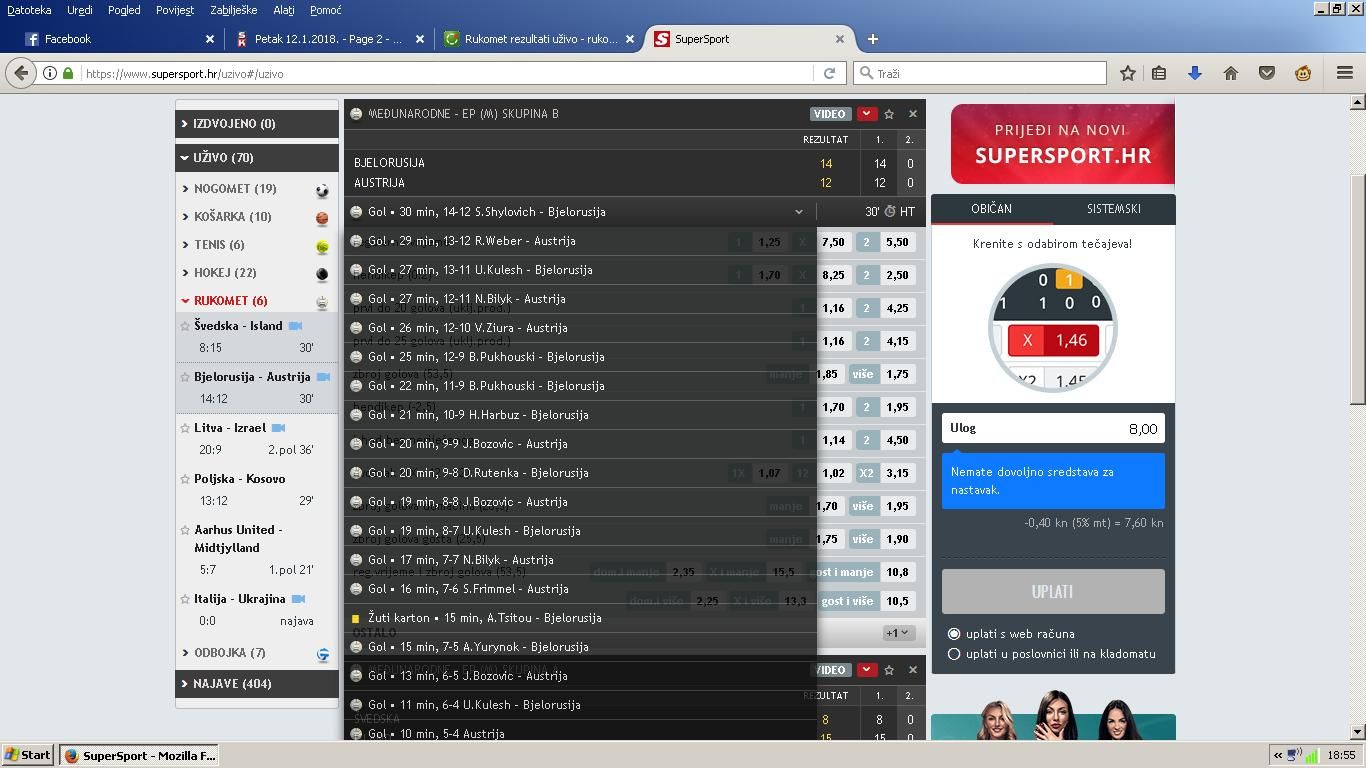The width and height of the screenshot is (1366, 768).
Task: Click the SuperSport - Mozilla taskbar item
Action: click(139, 755)
